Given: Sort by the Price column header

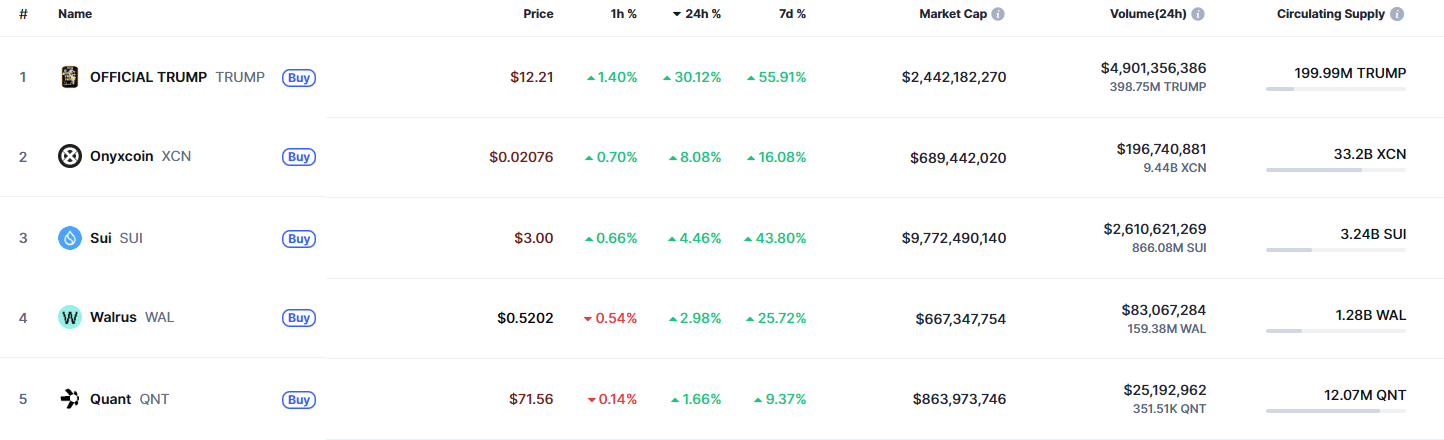Looking at the screenshot, I should point(538,14).
